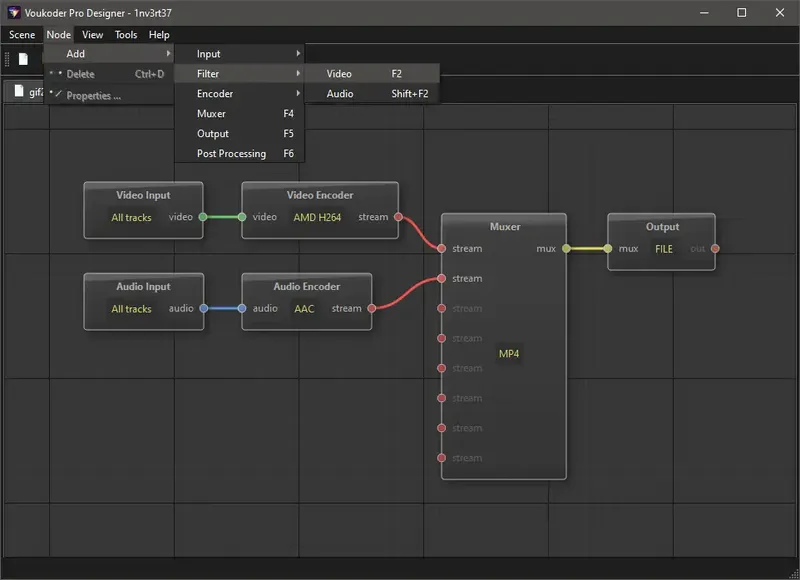Click the Audio Encoder red stream output port

[x=372, y=308]
